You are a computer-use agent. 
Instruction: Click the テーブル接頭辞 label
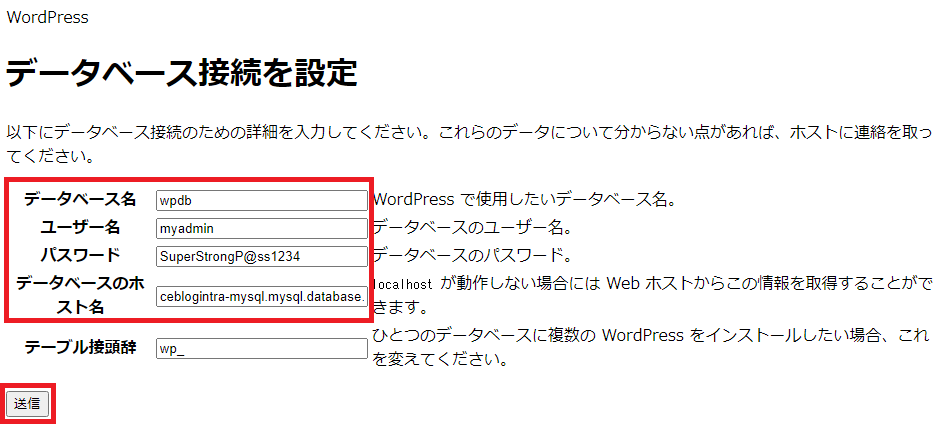80,348
